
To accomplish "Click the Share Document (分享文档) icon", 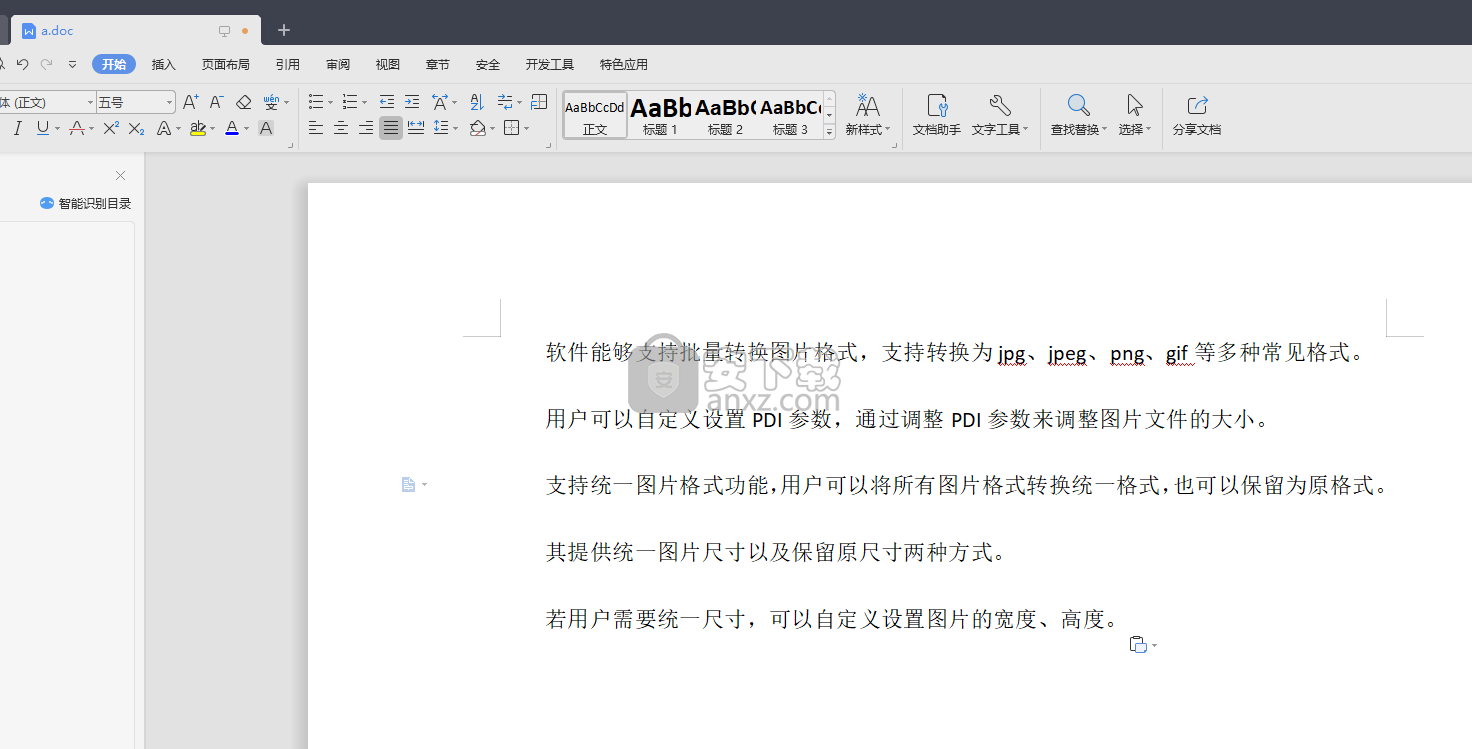I will click(1197, 115).
